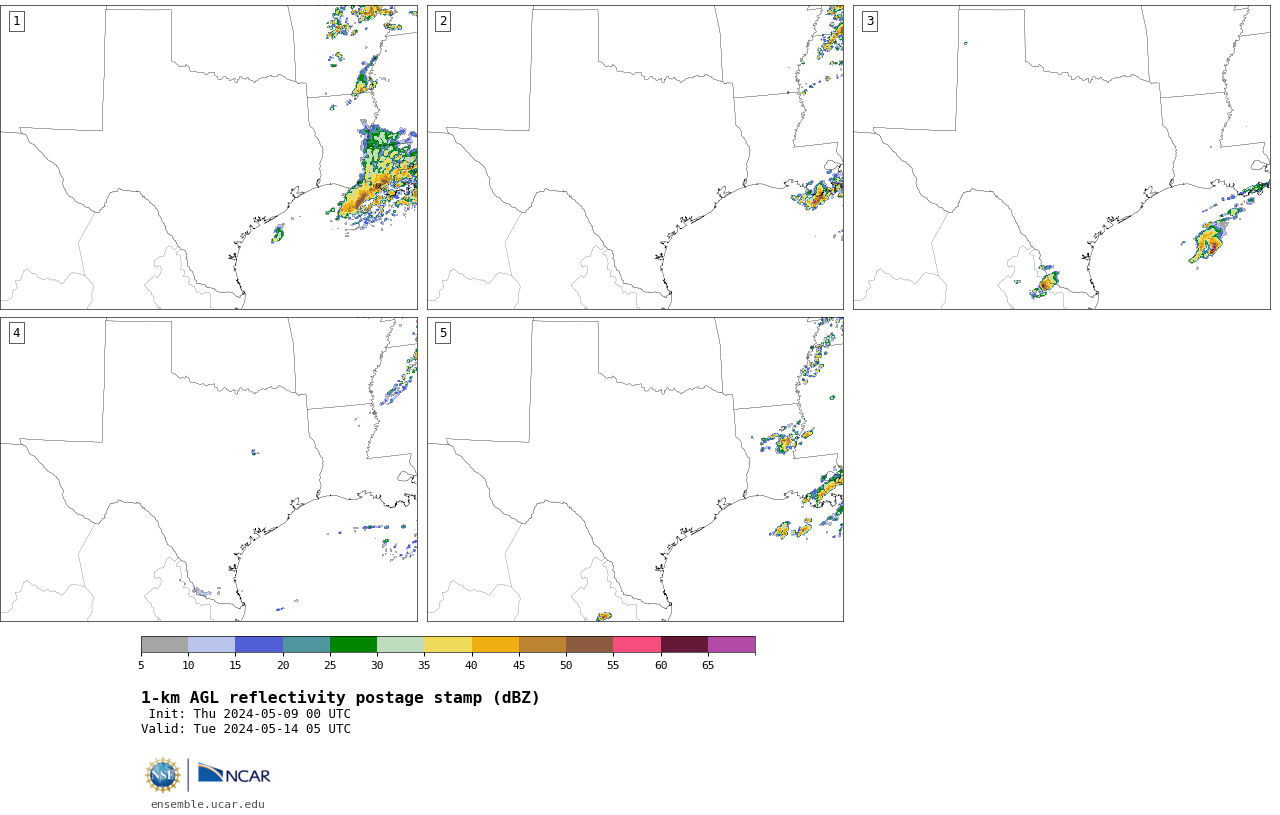This screenshot has height=815, width=1280.
Task: Click the dark brown 50-55 dBZ swatch
Action: pos(589,645)
